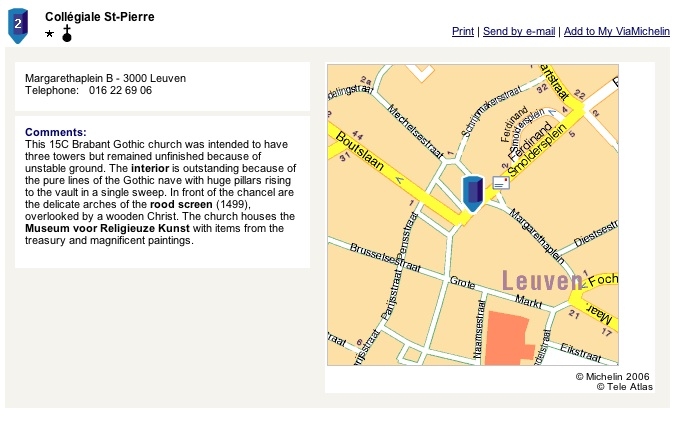
Task: Click the blue map marker pin
Action: coord(473,191)
